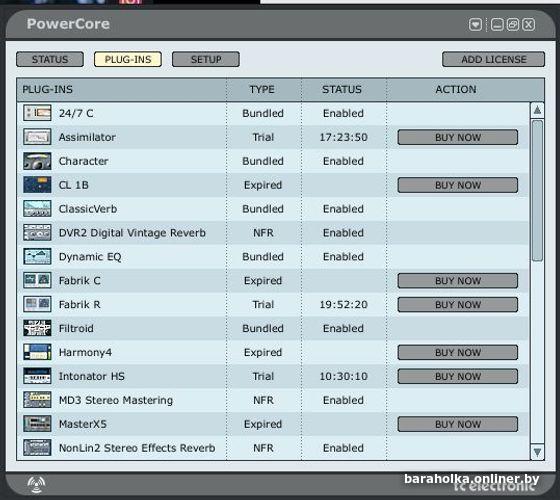Viewport: 560px width, 500px height.
Task: Click BUY NOW for Fabrik C
Action: (458, 281)
